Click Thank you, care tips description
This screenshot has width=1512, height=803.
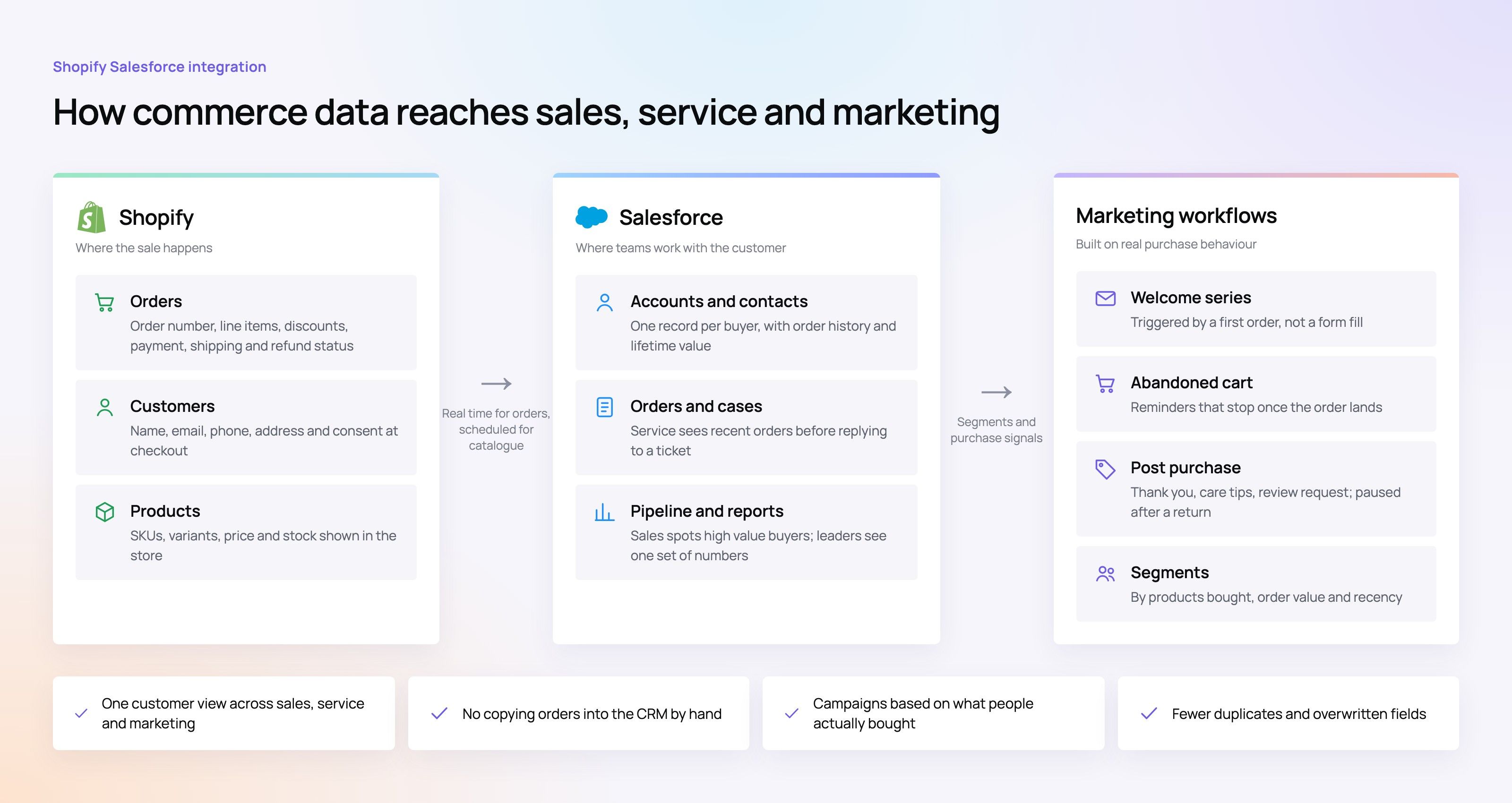point(1265,502)
